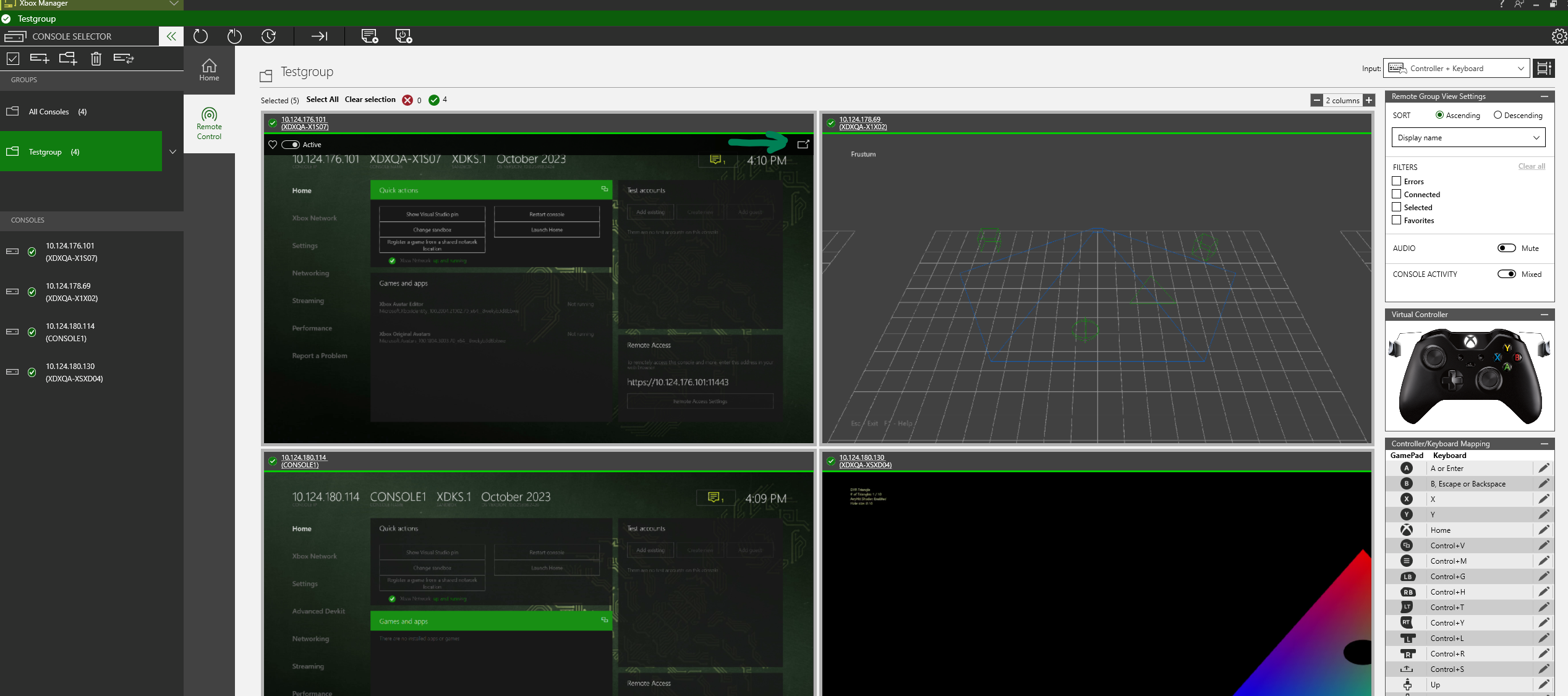Click the arrow-to-bar toolbar icon
This screenshot has height=696, width=1568.
[x=319, y=36]
